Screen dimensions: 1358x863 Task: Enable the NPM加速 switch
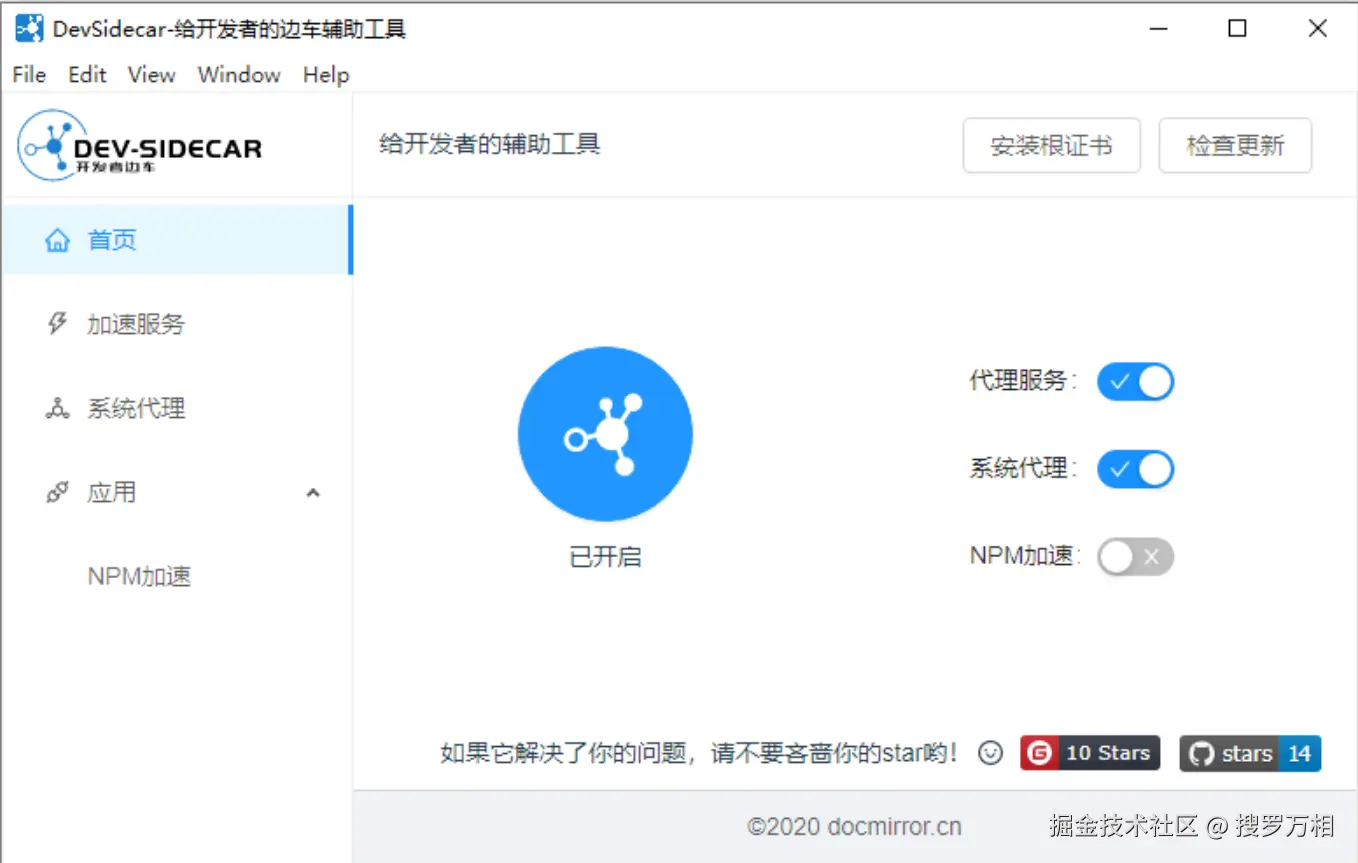(1135, 557)
